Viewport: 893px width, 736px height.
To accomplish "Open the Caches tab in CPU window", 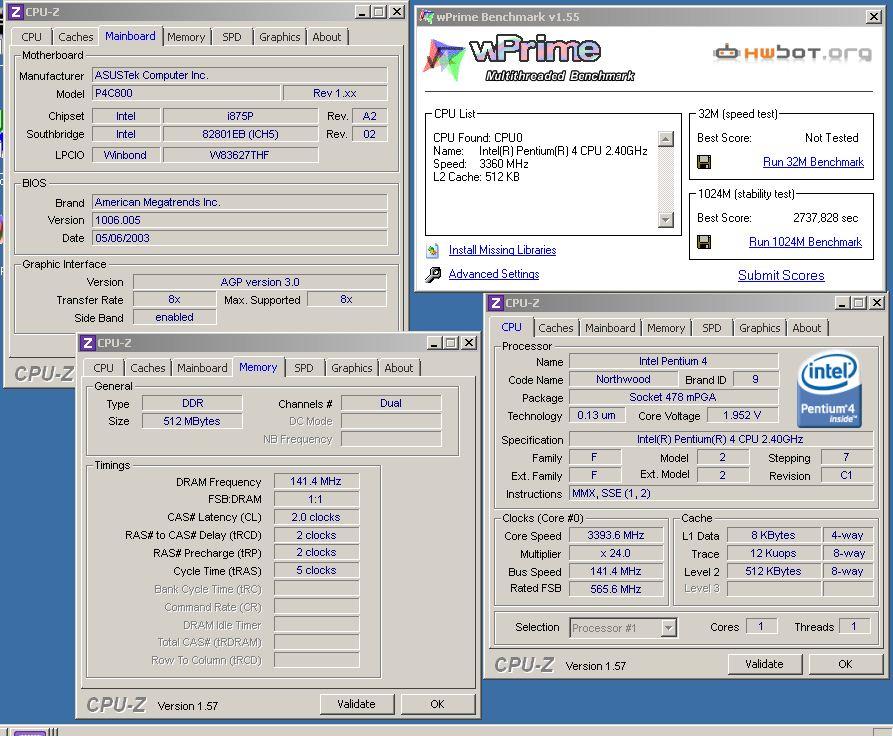I will click(x=555, y=328).
